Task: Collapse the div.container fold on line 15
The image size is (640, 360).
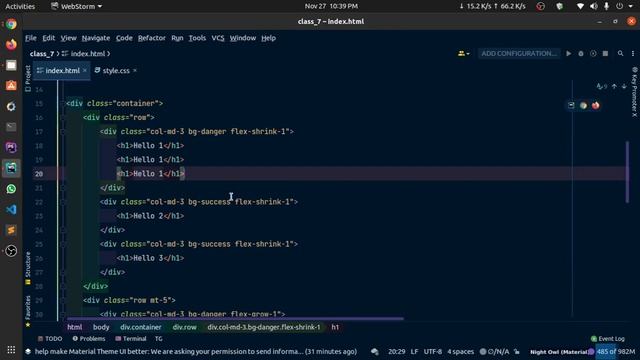Action: [x=62, y=104]
